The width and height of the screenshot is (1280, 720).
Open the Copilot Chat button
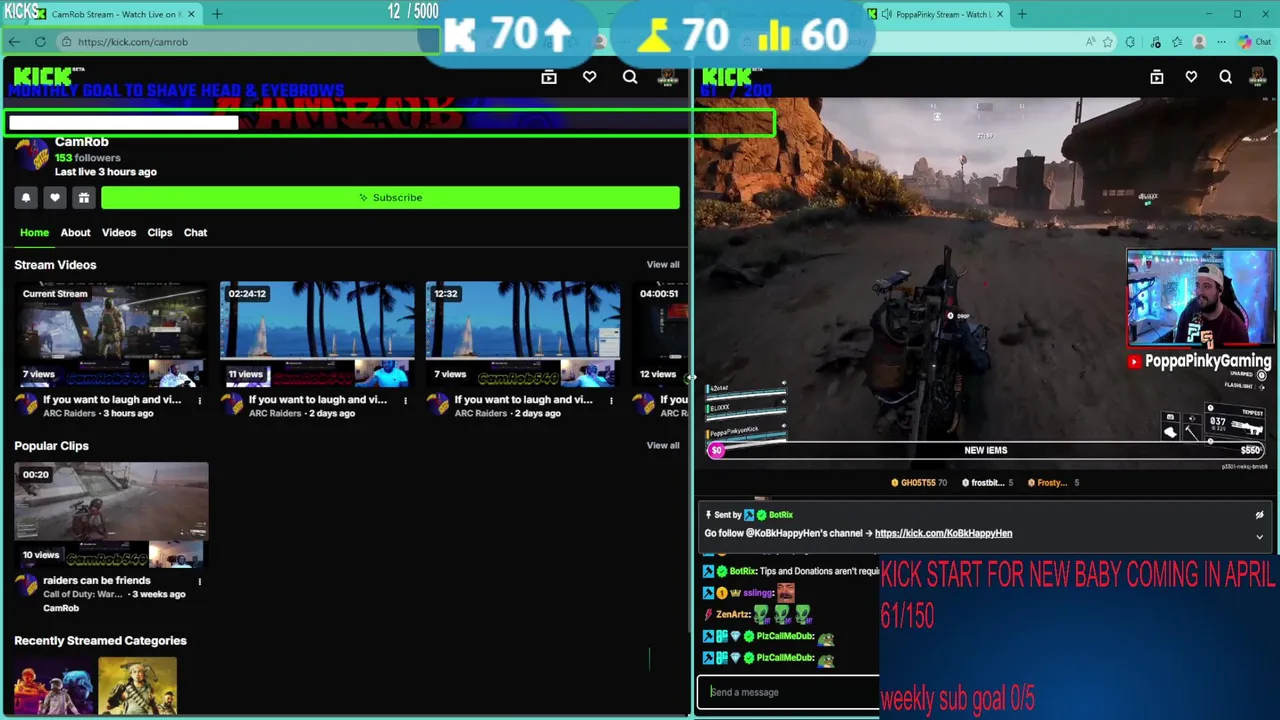[x=1254, y=42]
